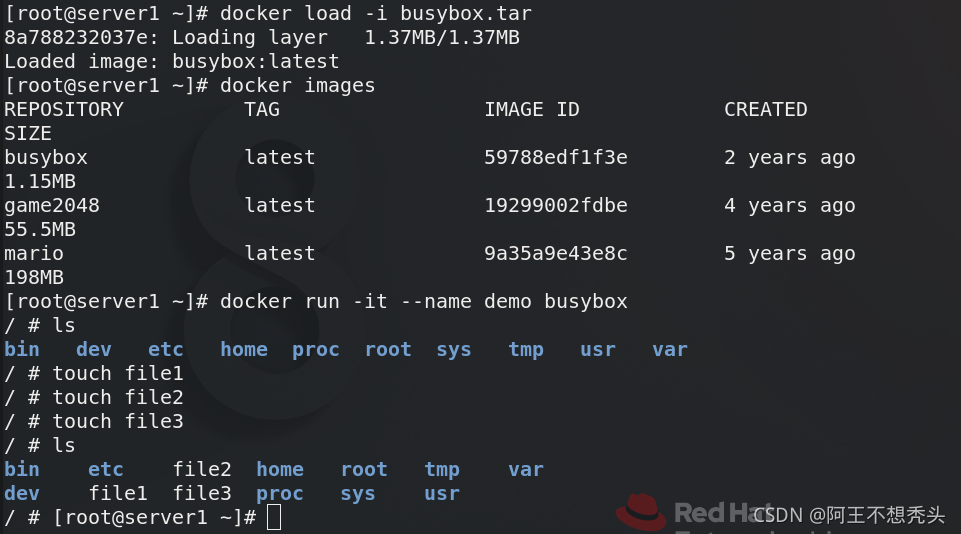Click the 'latest' tag in mario row

[279, 253]
